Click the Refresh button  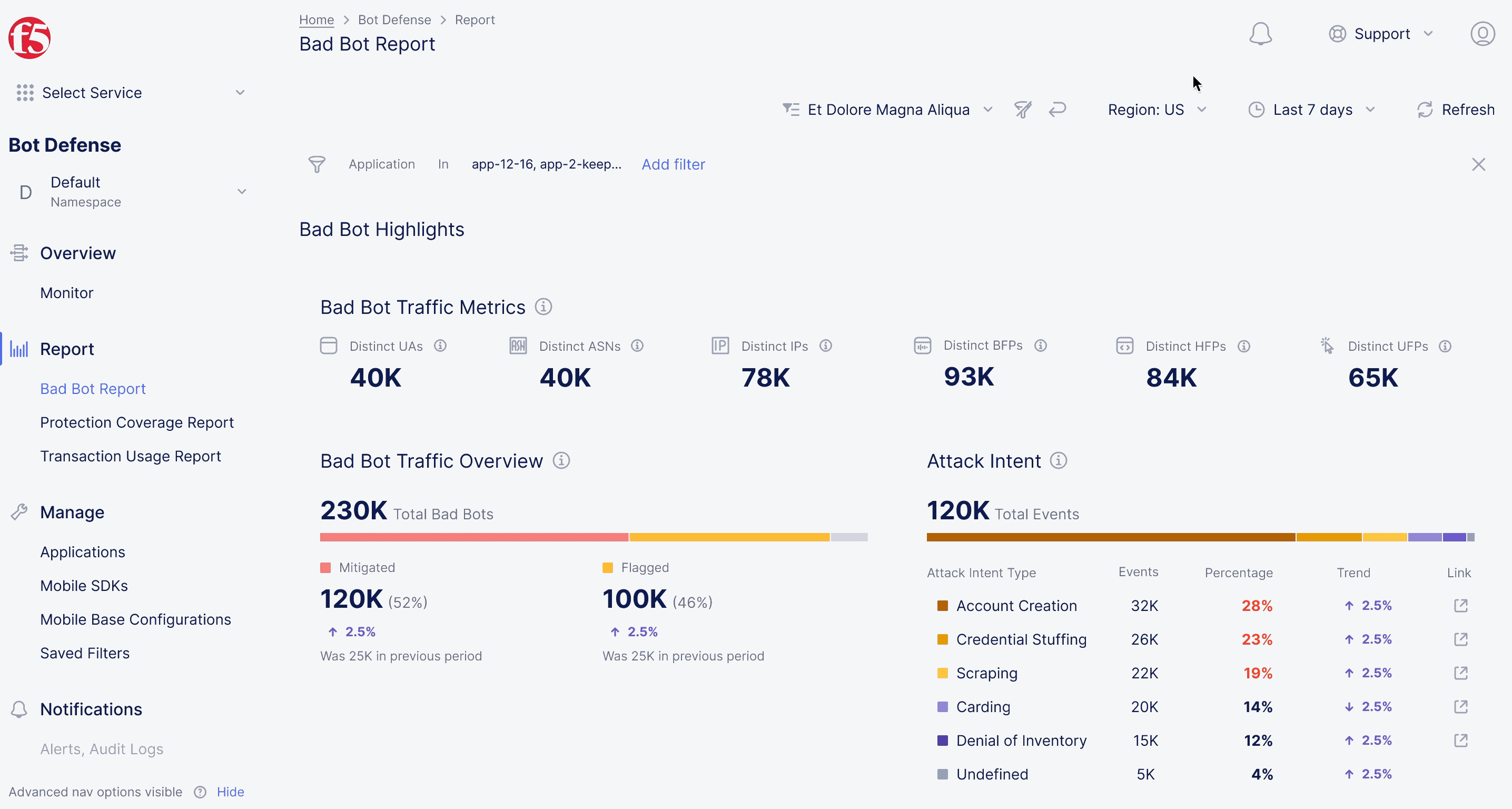[1455, 110]
